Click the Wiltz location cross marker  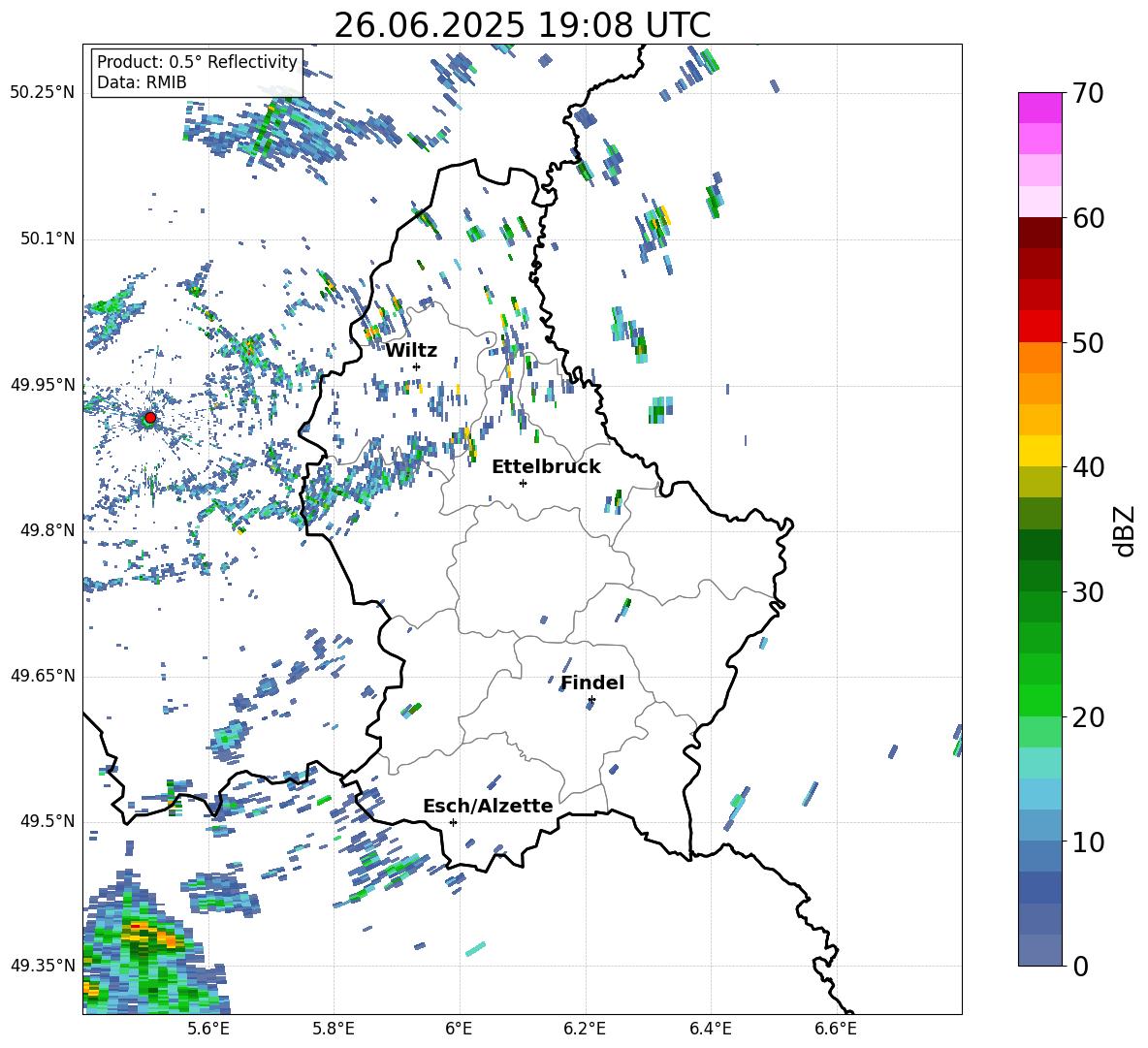pos(417,366)
